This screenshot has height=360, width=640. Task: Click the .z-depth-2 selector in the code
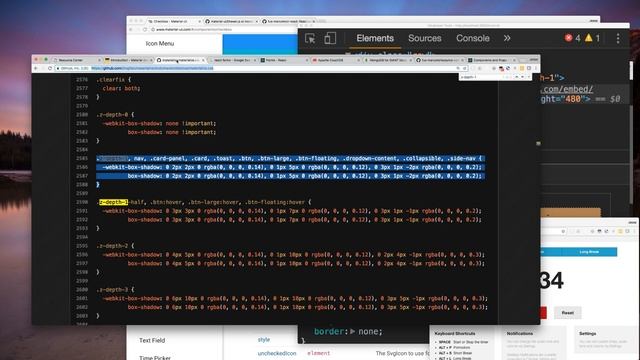tap(112, 246)
